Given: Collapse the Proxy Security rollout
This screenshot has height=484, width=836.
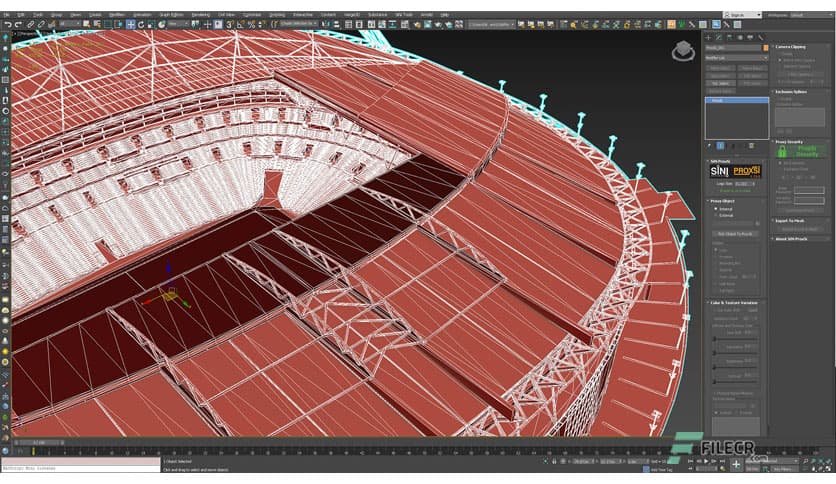Looking at the screenshot, I should point(789,142).
